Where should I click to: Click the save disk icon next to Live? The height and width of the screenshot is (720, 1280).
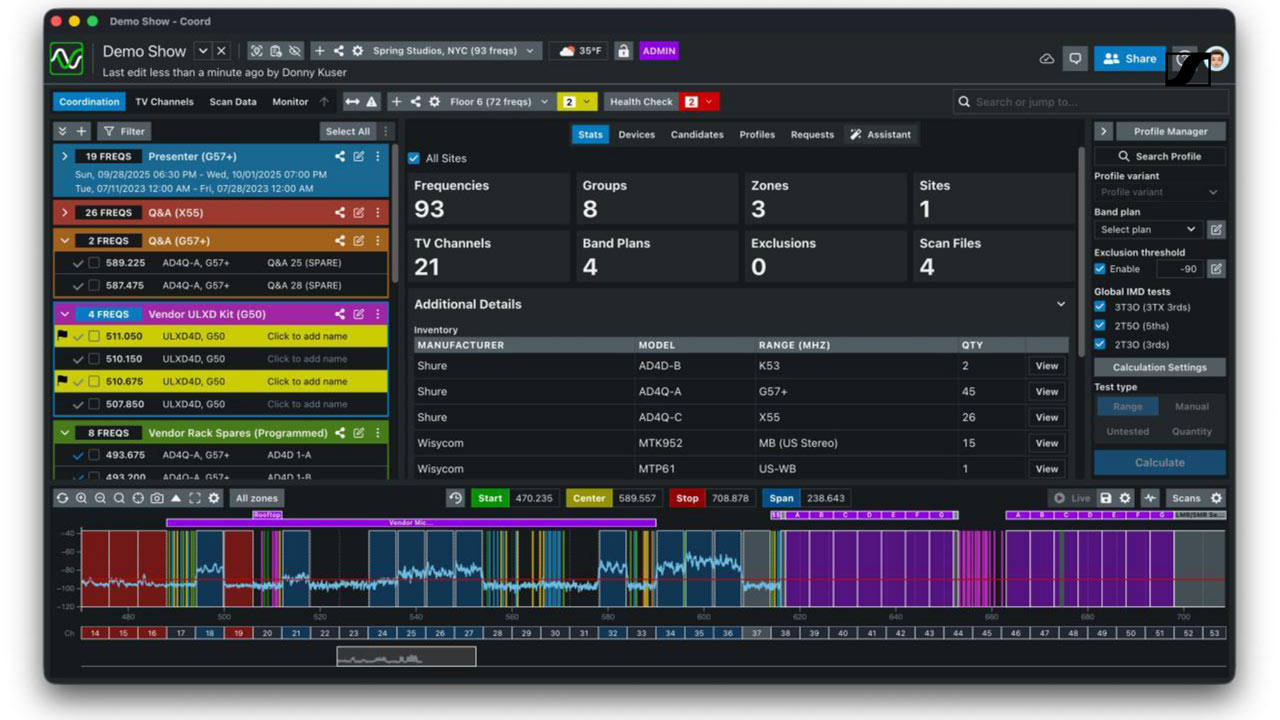click(1106, 498)
